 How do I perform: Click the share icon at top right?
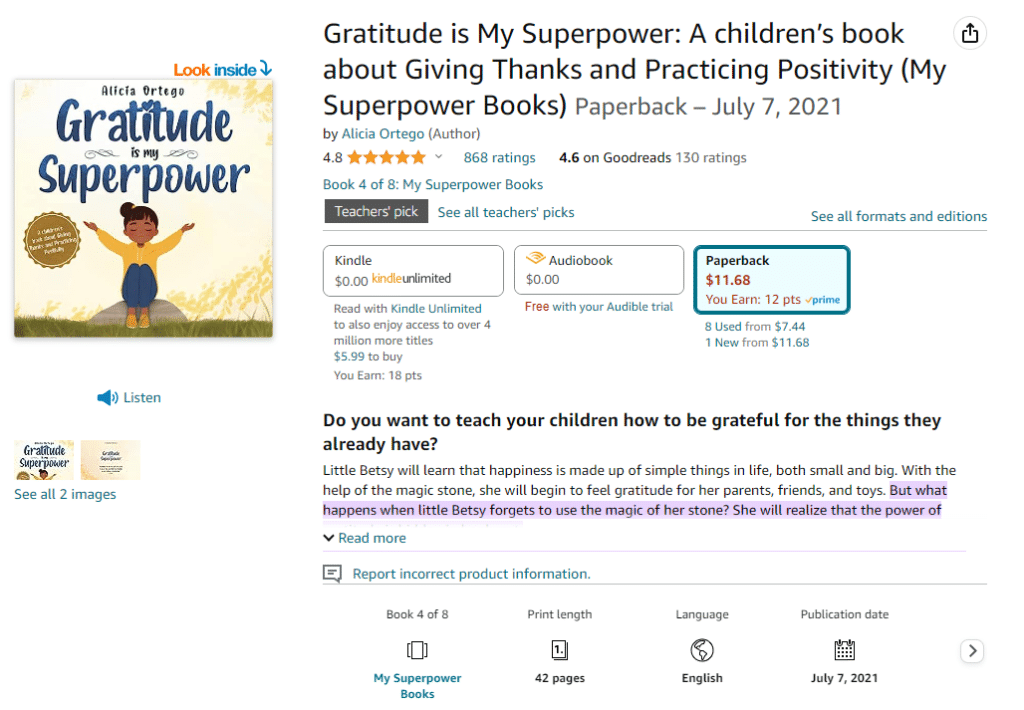(x=969, y=33)
